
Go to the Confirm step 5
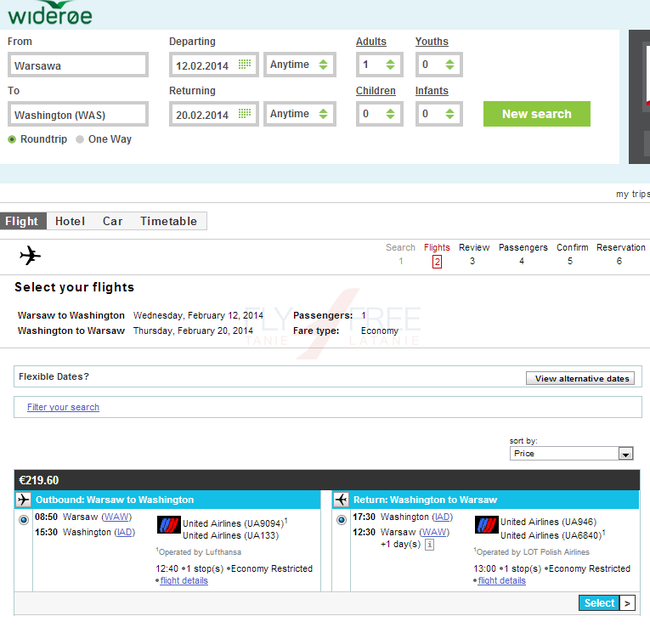(572, 254)
